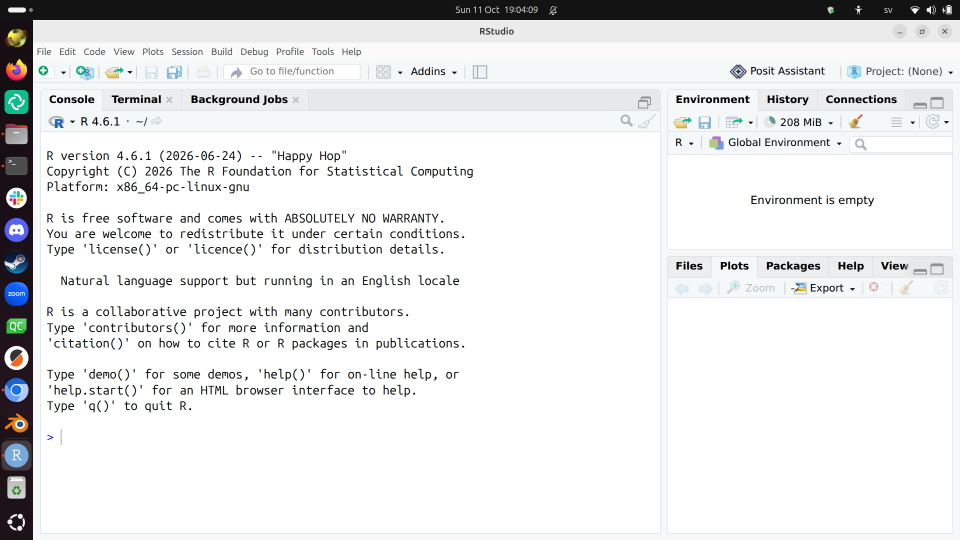
Task: Switch to the Packages tab
Action: tap(793, 266)
